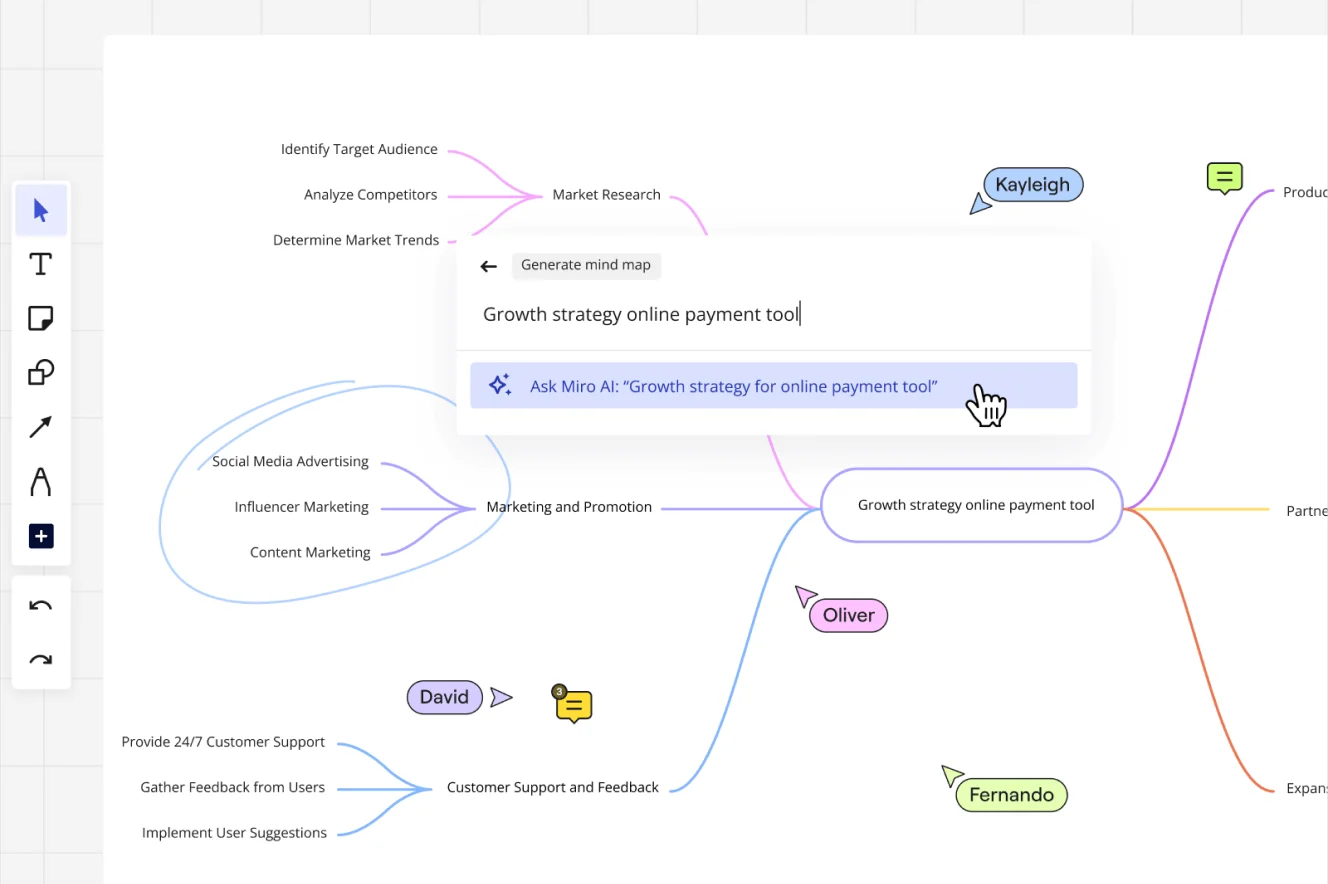Select the Marketing and Promotion node

[x=569, y=507]
